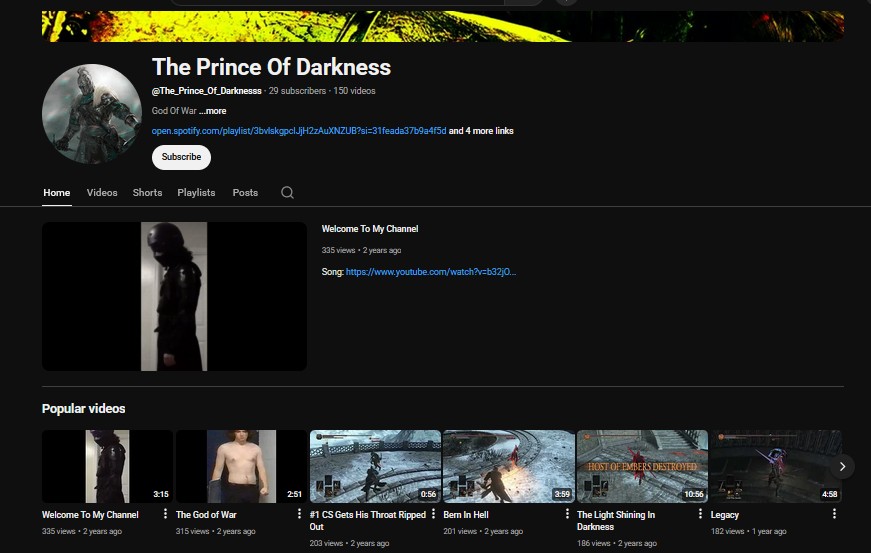Switch to the Home tab
Viewport: 871px width, 553px height.
point(57,193)
